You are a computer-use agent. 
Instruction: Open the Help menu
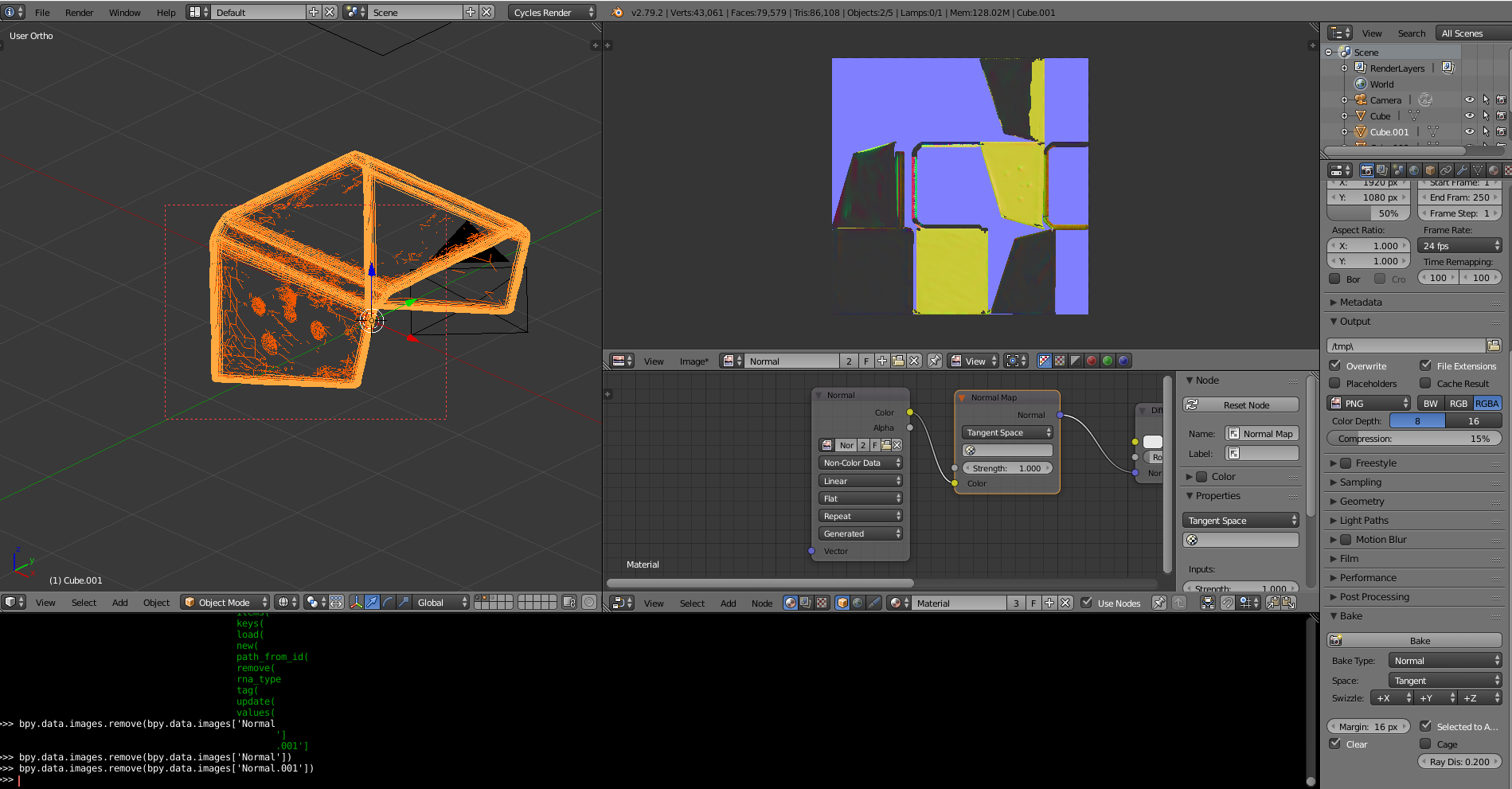pos(166,12)
